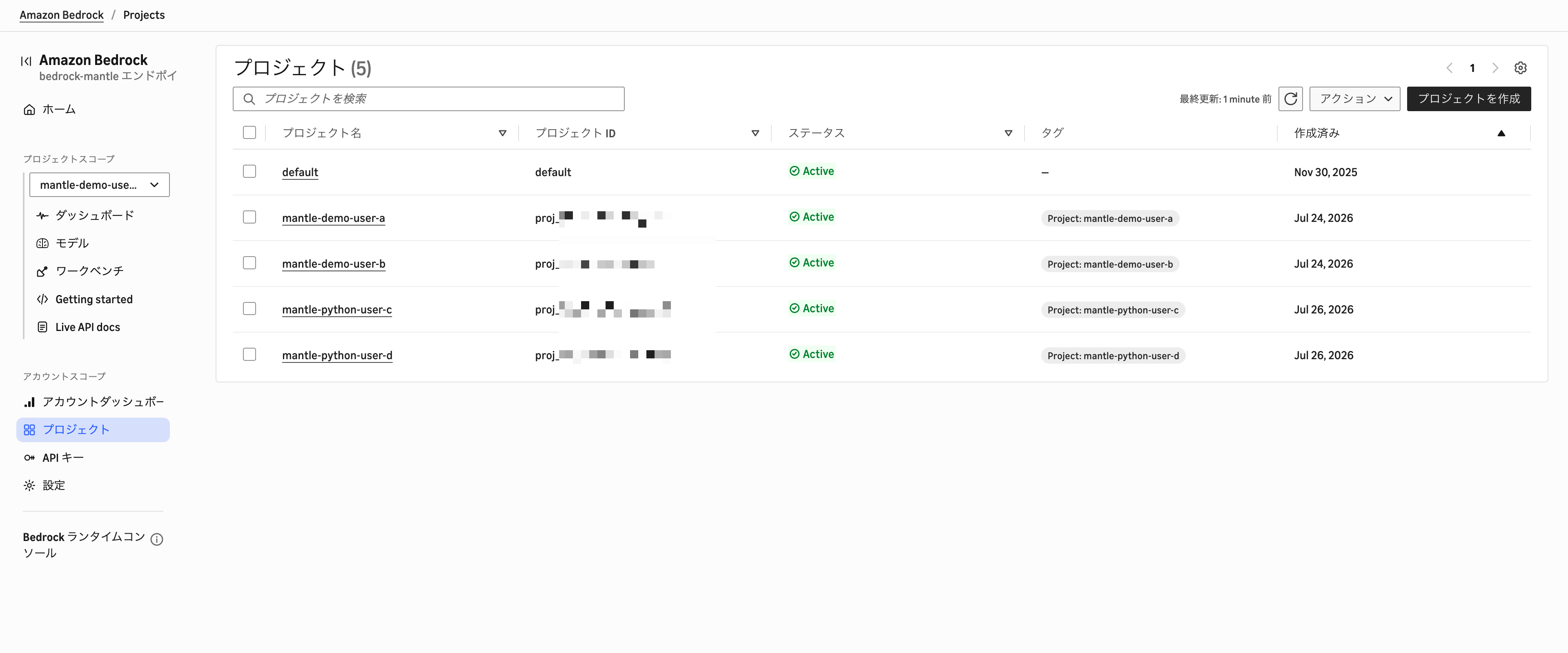The image size is (1568, 653).
Task: Open table preferences gear icon
Action: [1521, 67]
